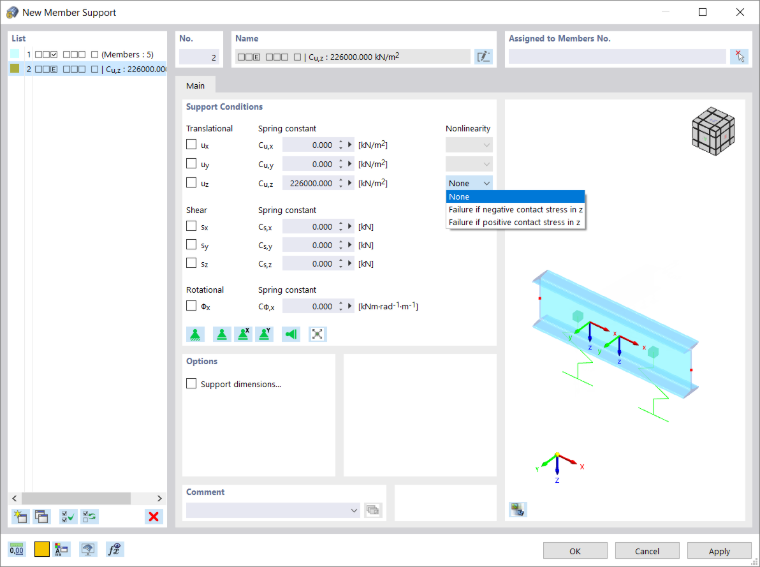Apply the second green support preset icon
This screenshot has width=760, height=567.
(x=222, y=334)
